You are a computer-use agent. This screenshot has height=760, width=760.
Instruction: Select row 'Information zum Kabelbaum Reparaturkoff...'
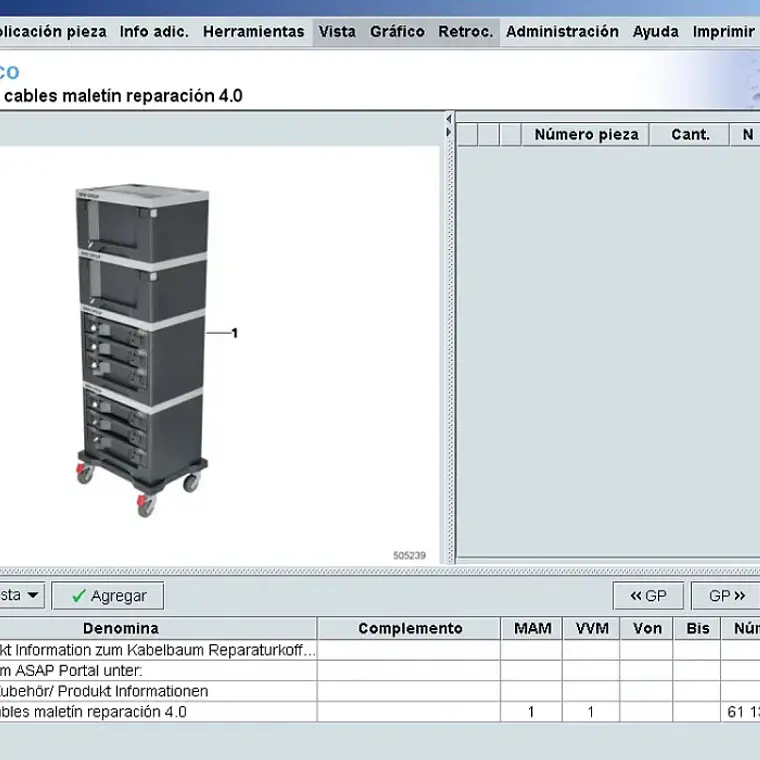380,650
